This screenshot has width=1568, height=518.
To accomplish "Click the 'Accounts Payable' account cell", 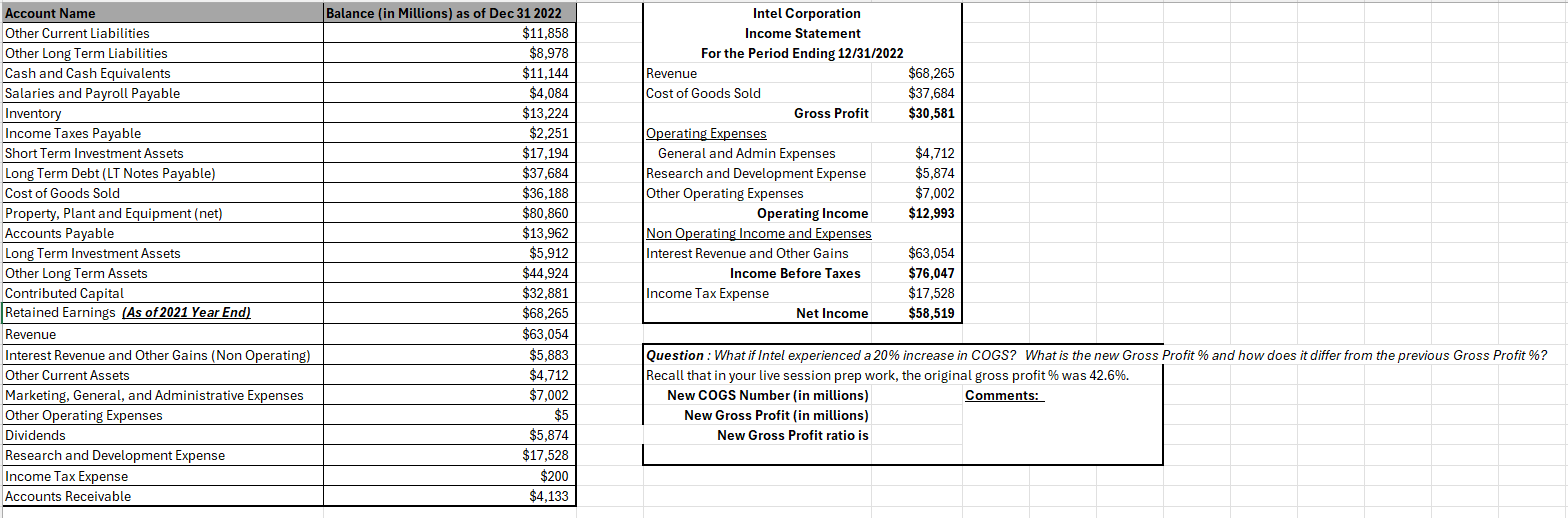I will pos(163,233).
